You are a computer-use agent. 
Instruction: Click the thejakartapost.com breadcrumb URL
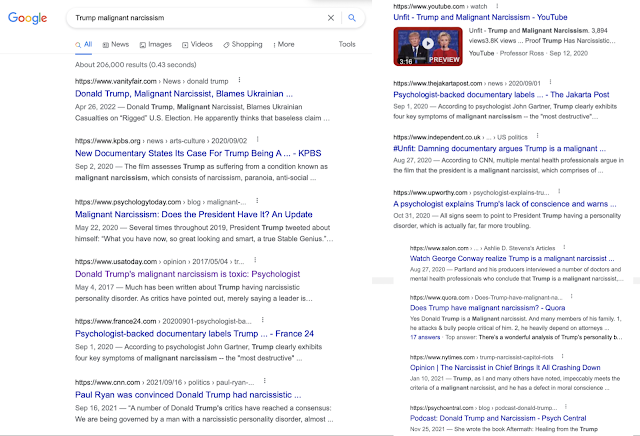[467, 83]
